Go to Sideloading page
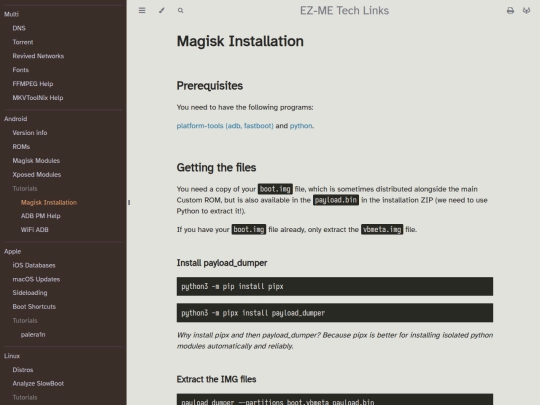Image resolution: width=540 pixels, height=405 pixels. click(x=30, y=293)
